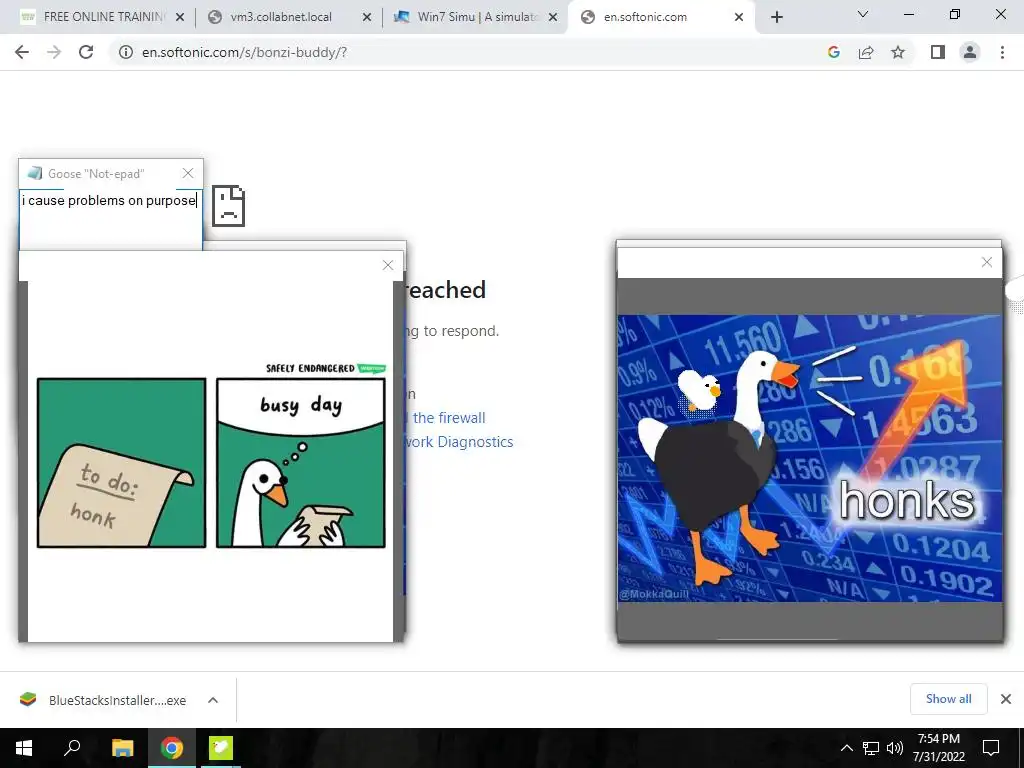The width and height of the screenshot is (1024, 768).
Task: Open the side panel icon
Action: 938,52
